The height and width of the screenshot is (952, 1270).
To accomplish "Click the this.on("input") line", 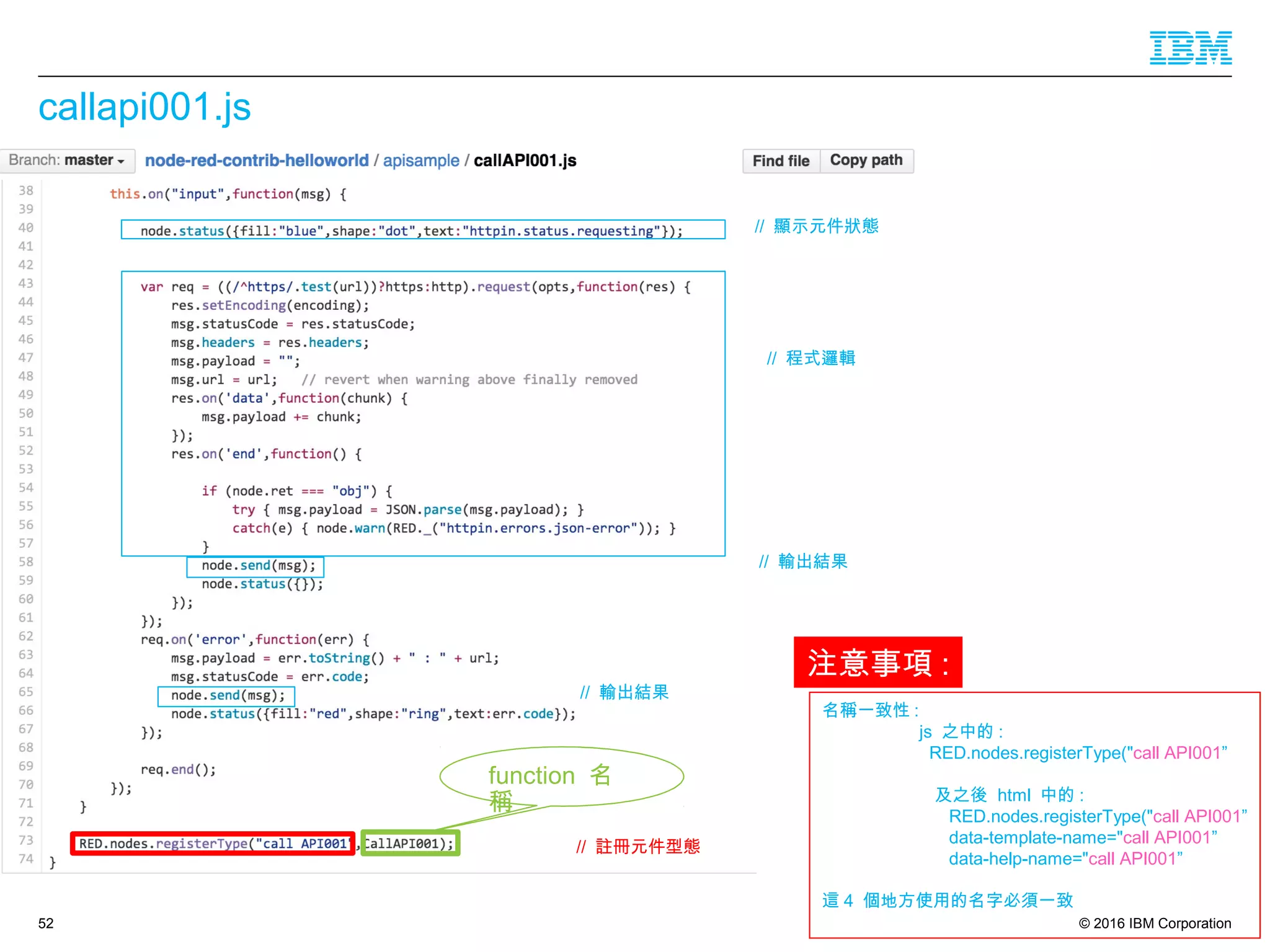I will click(228, 194).
